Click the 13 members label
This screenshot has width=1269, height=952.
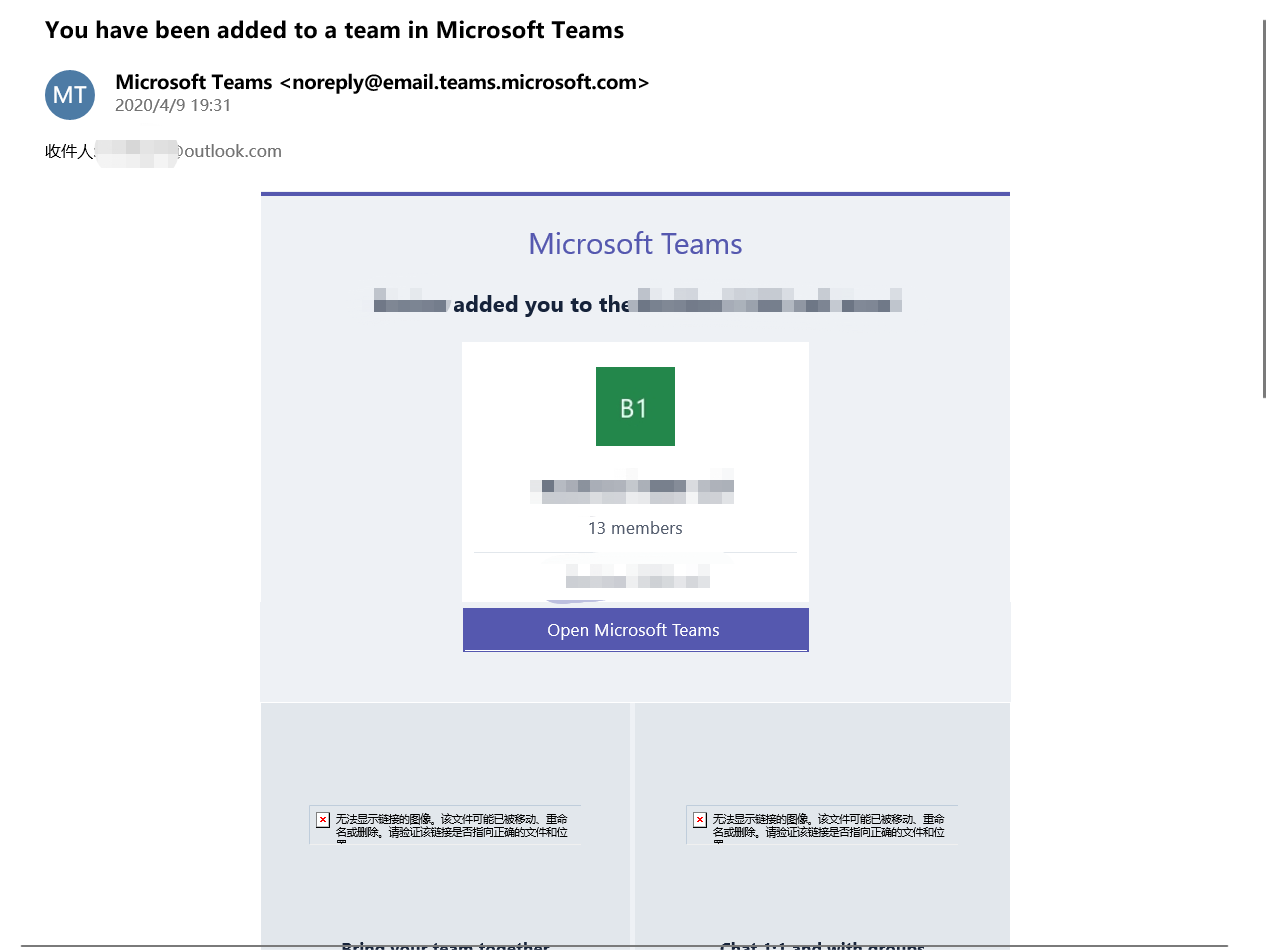pos(635,528)
